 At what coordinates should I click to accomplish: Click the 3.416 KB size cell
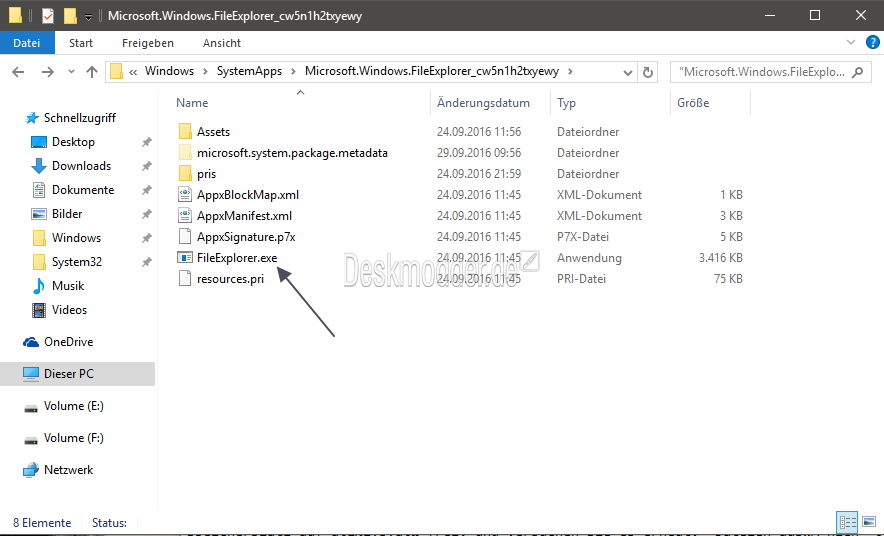721,258
